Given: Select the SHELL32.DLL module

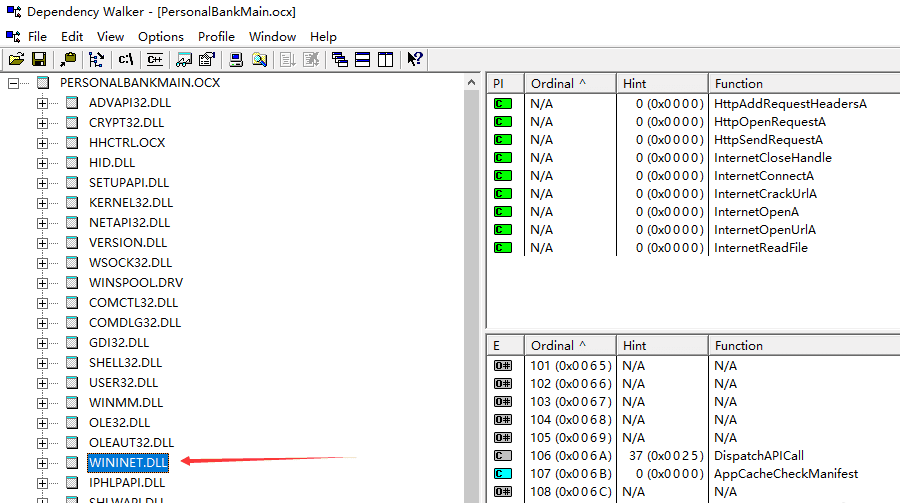Looking at the screenshot, I should (x=126, y=363).
